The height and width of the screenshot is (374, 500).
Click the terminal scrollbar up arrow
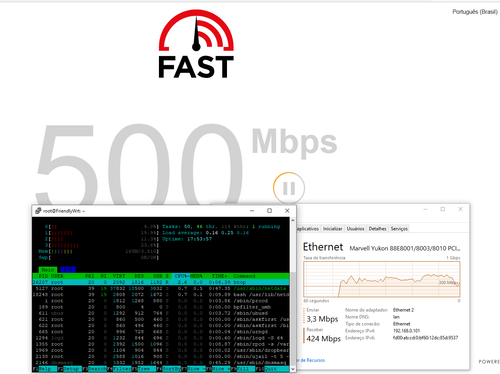point(293,220)
